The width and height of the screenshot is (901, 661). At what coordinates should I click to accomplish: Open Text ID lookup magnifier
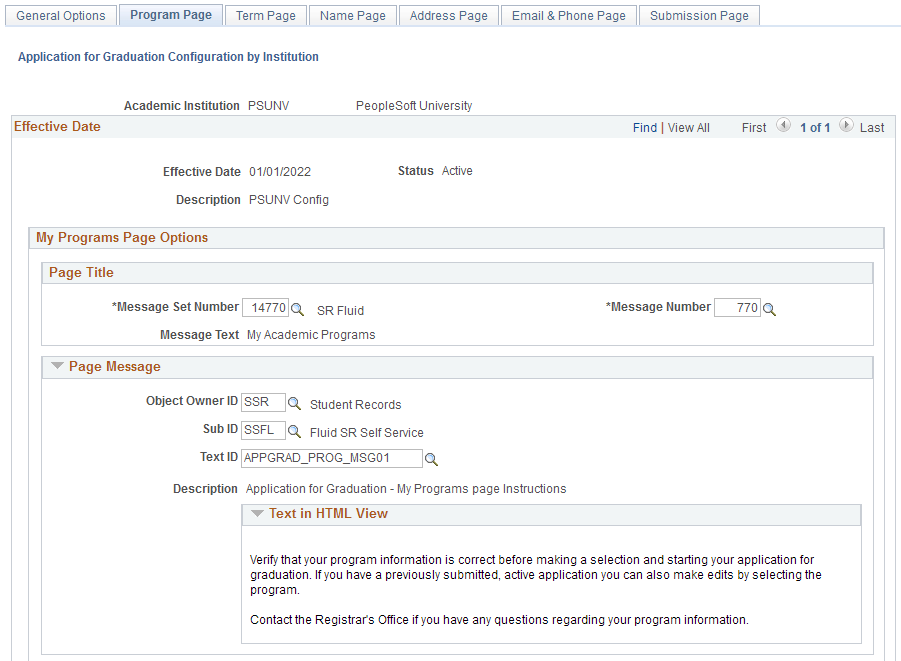pyautogui.click(x=431, y=459)
